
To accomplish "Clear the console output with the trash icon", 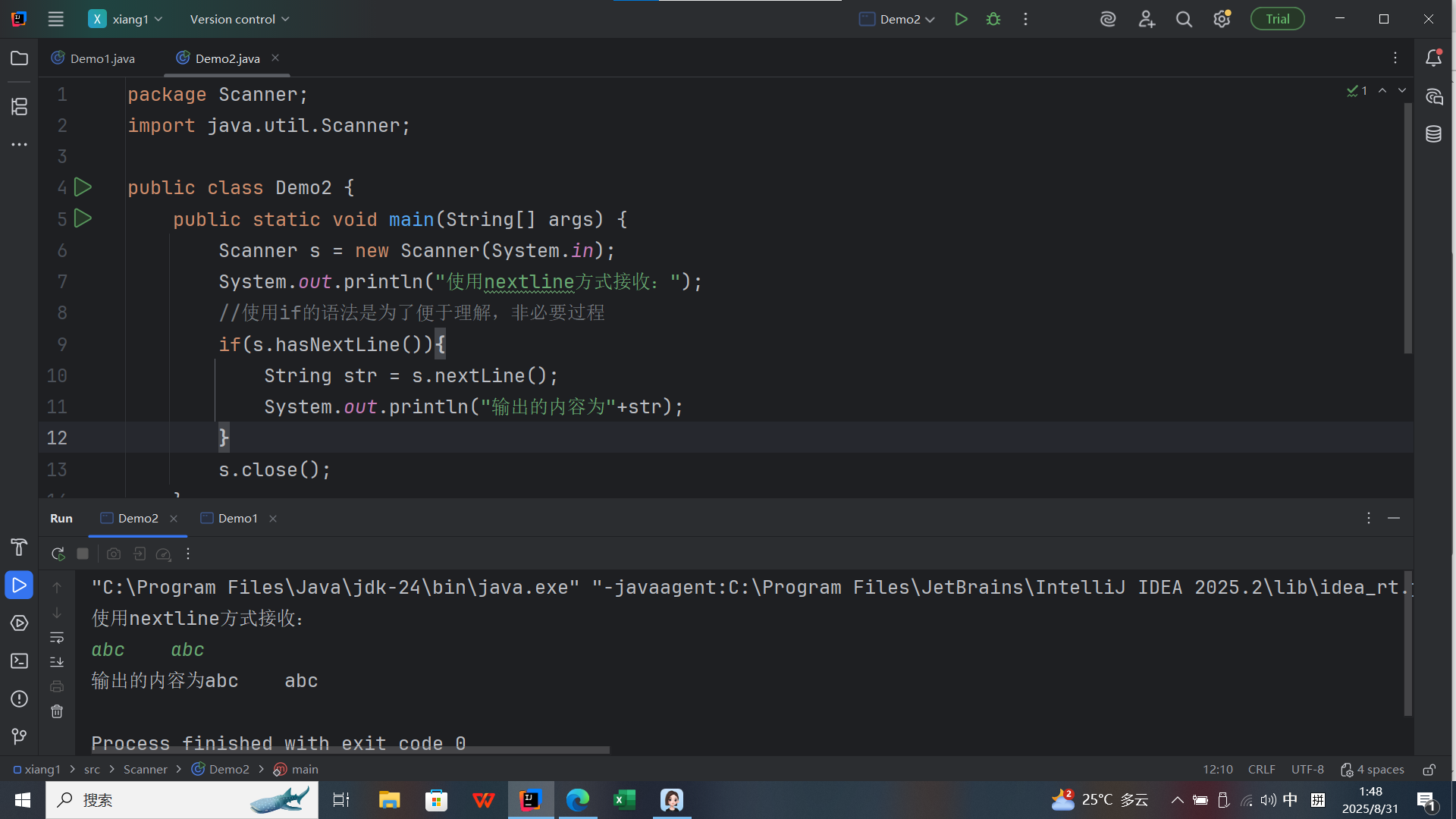I will (57, 712).
